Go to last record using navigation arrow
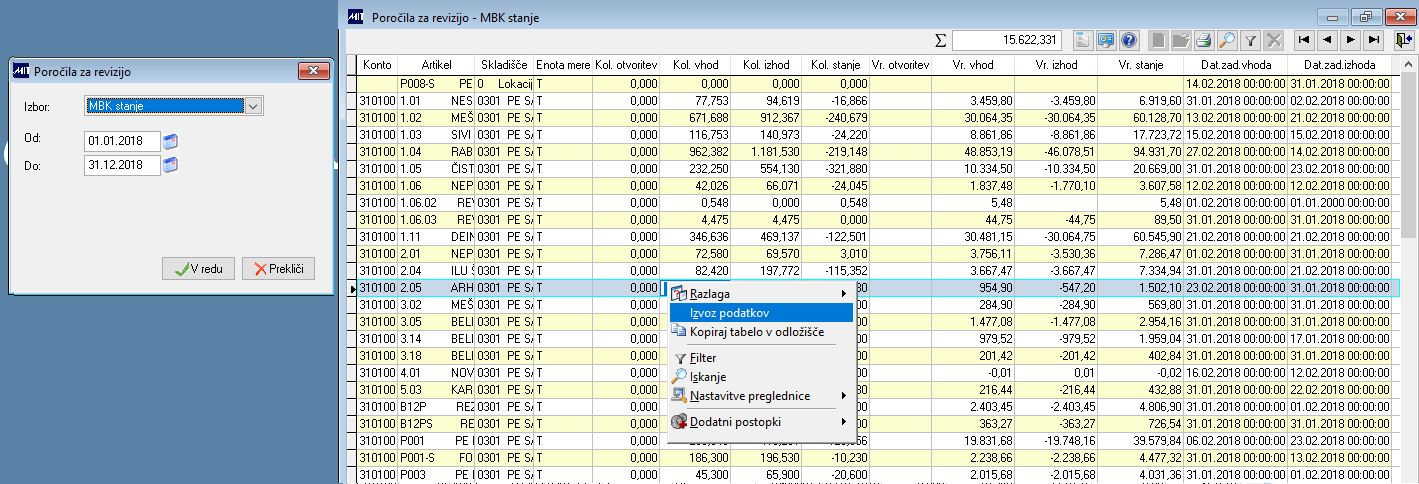This screenshot has width=1419, height=484. tap(1375, 40)
